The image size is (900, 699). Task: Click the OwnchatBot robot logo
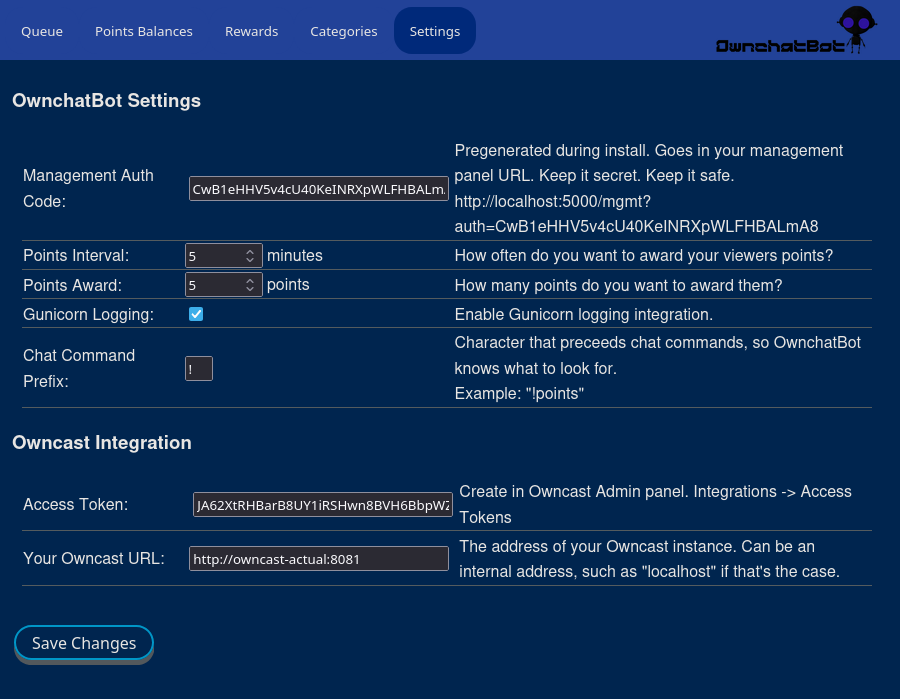797,30
